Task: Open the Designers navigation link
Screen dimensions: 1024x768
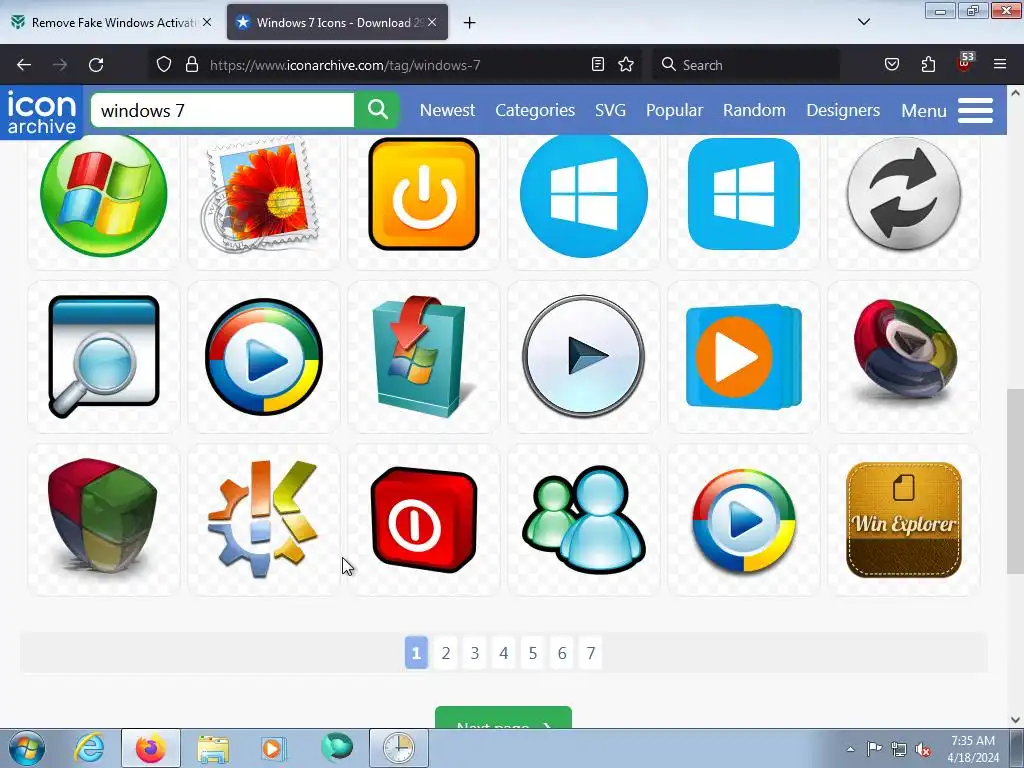Action: pos(843,110)
